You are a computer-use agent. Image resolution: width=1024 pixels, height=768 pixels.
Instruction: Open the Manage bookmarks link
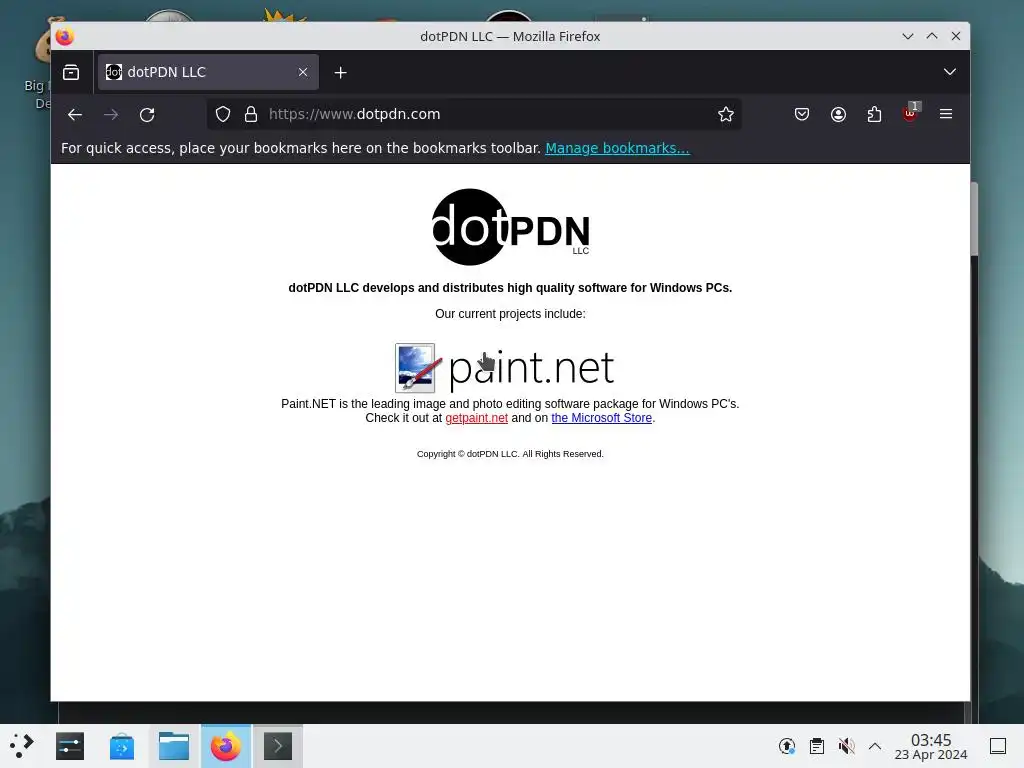pos(617,148)
